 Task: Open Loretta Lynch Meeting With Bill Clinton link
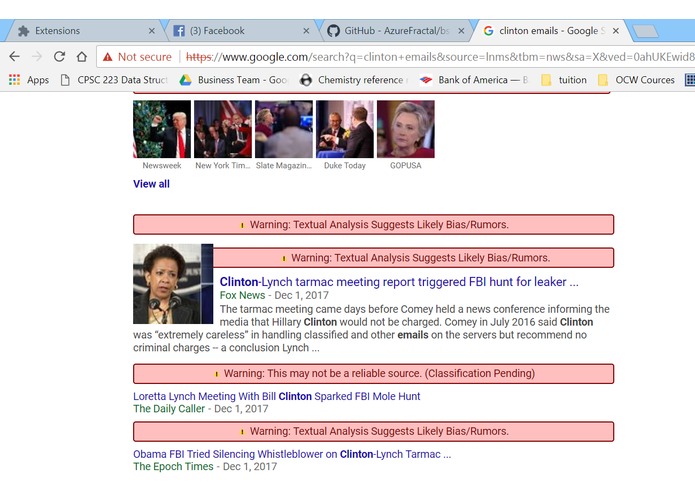pyautogui.click(x=277, y=396)
